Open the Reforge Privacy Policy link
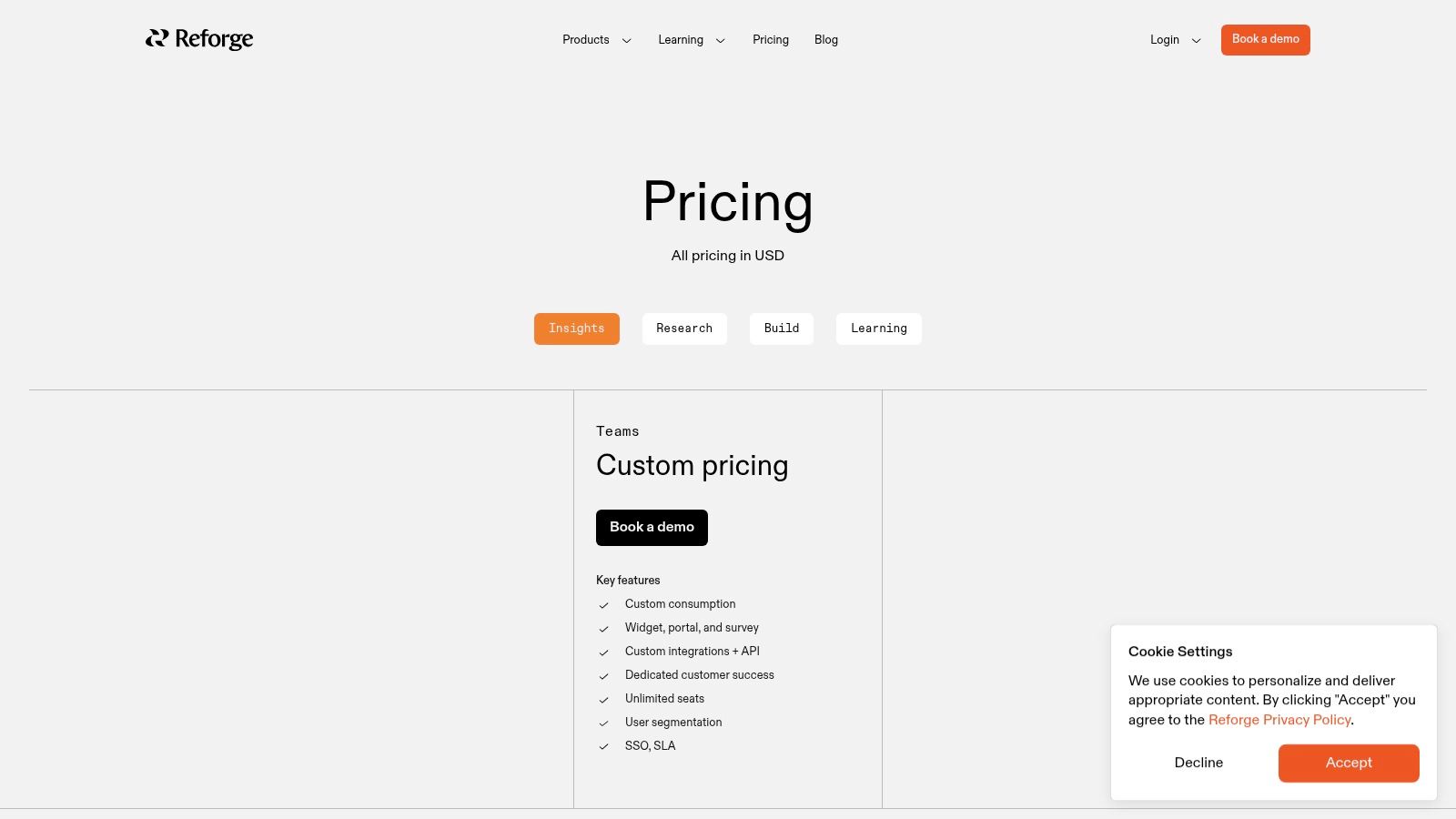This screenshot has width=1456, height=819. coord(1279,720)
